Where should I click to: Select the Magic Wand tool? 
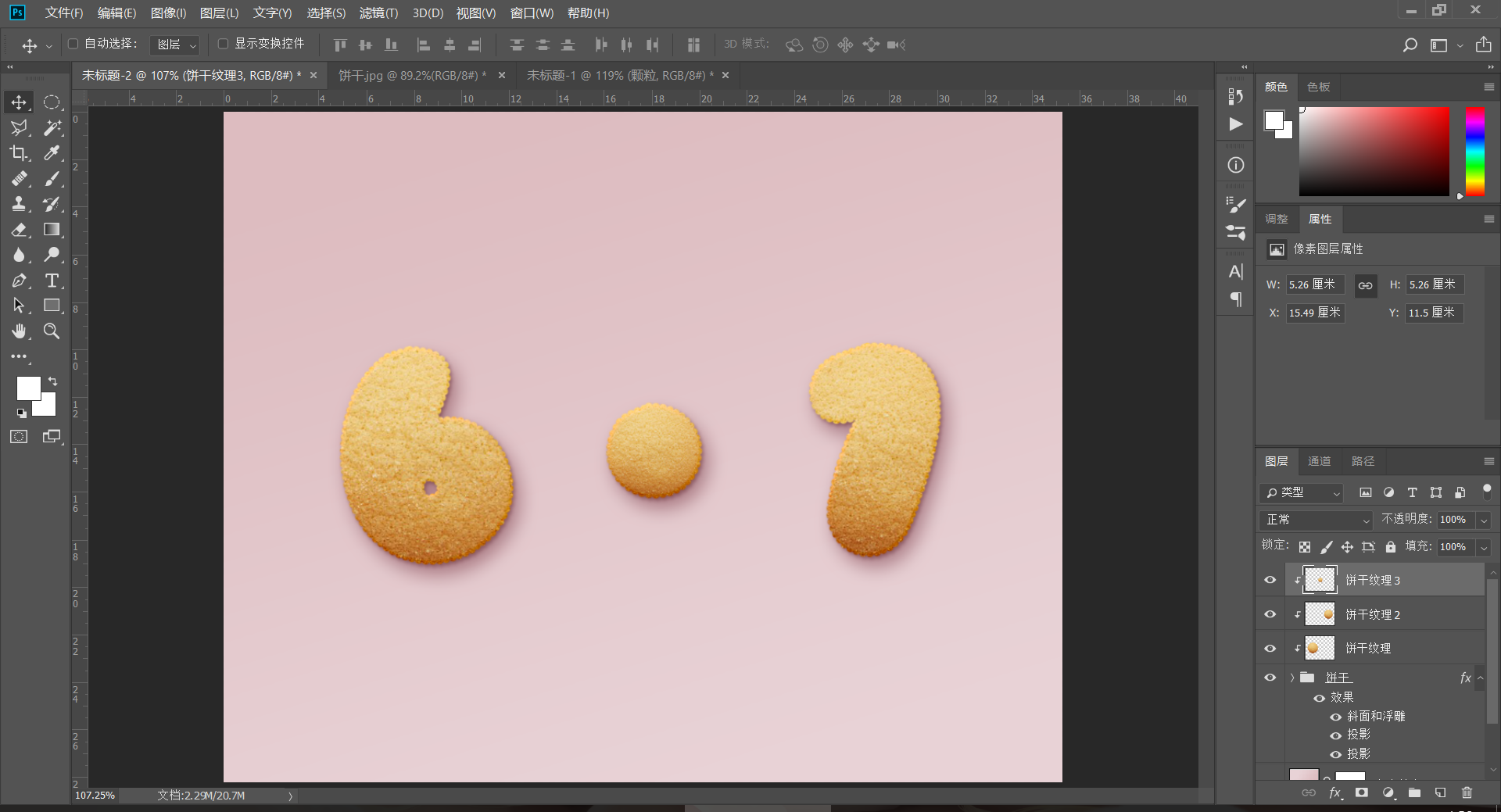pyautogui.click(x=52, y=127)
